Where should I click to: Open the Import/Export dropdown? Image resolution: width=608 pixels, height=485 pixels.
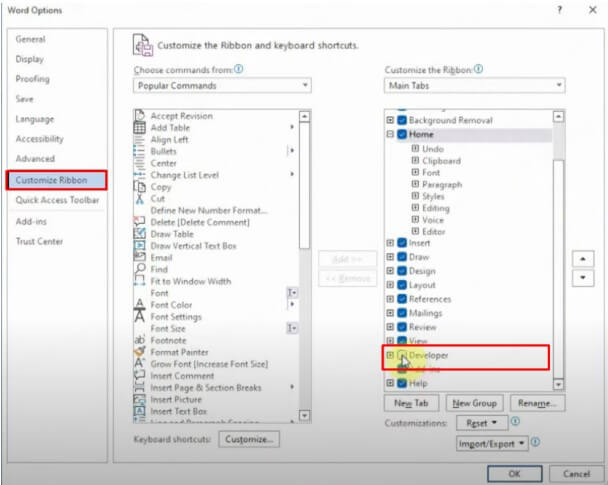[492, 444]
